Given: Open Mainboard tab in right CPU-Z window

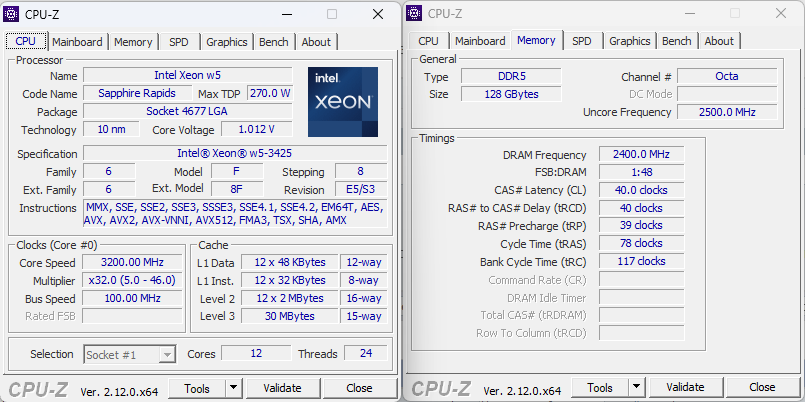Looking at the screenshot, I should pyautogui.click(x=480, y=41).
